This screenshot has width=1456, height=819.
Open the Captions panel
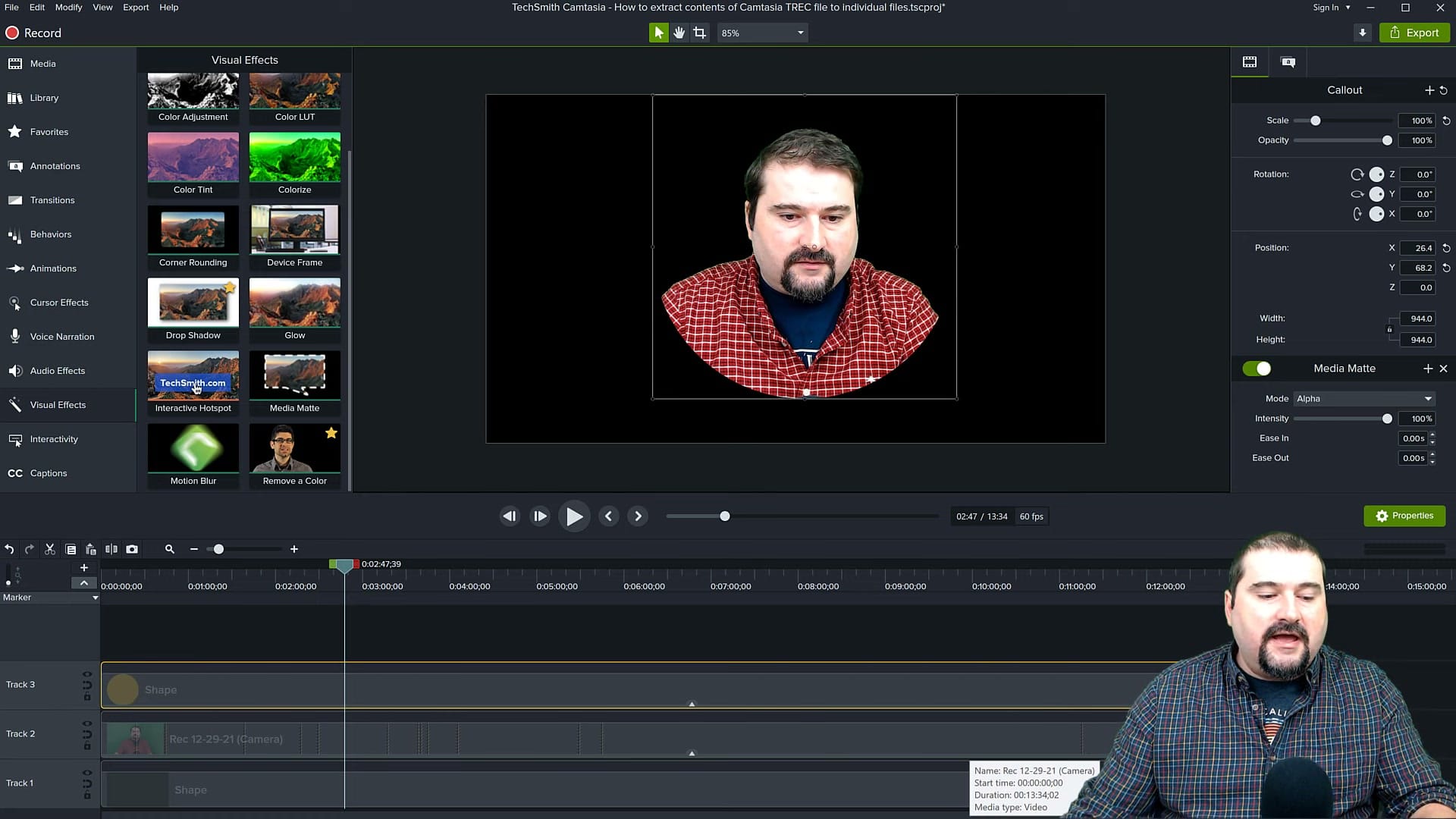point(48,472)
